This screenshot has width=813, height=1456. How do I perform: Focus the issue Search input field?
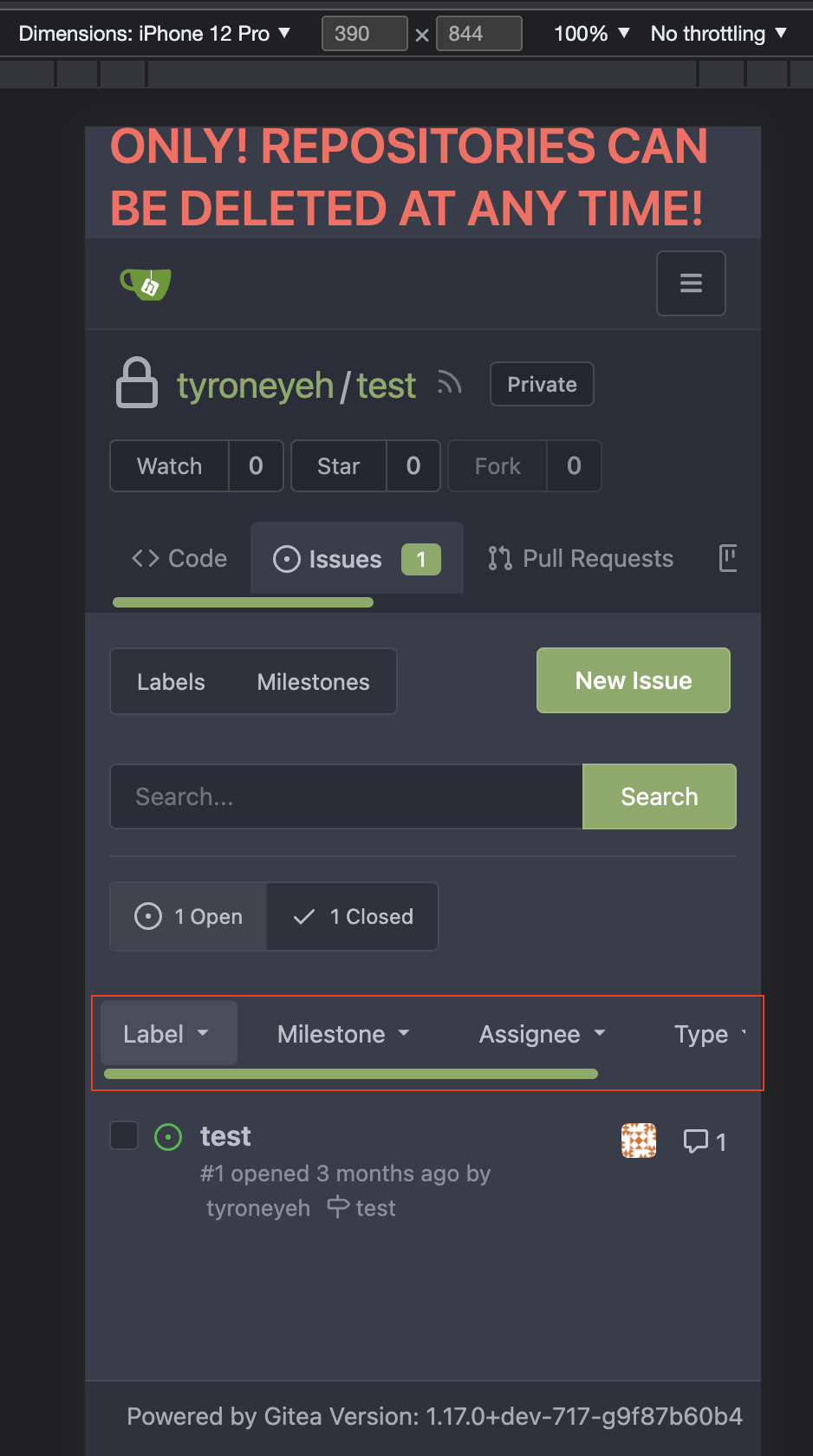coord(347,796)
